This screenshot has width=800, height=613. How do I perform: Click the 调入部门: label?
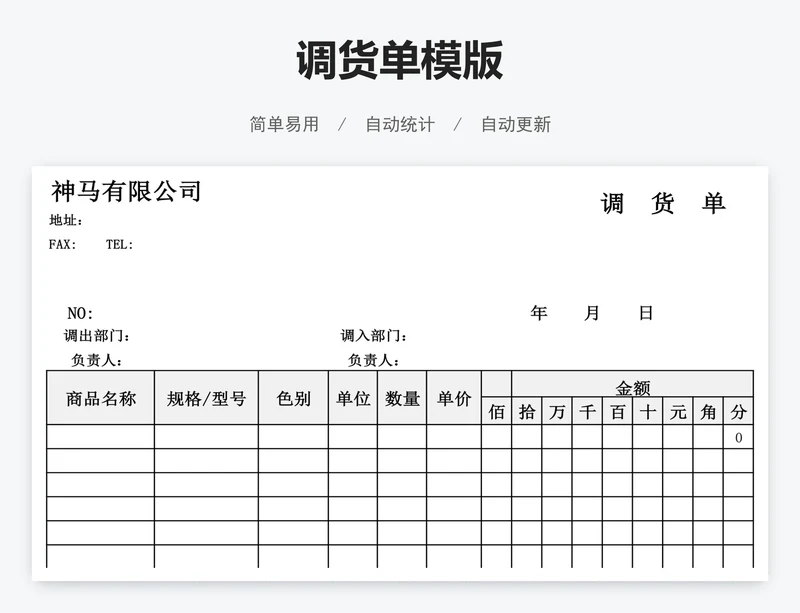[374, 336]
